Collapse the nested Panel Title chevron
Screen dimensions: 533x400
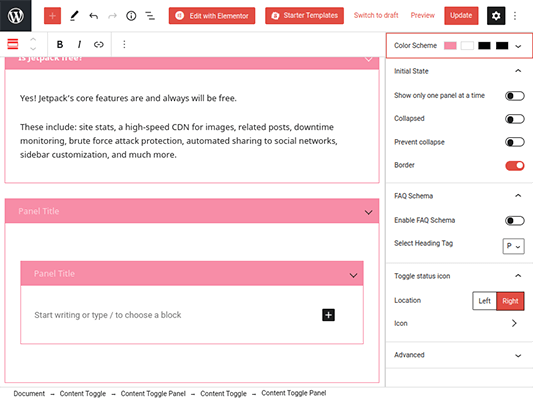354,275
